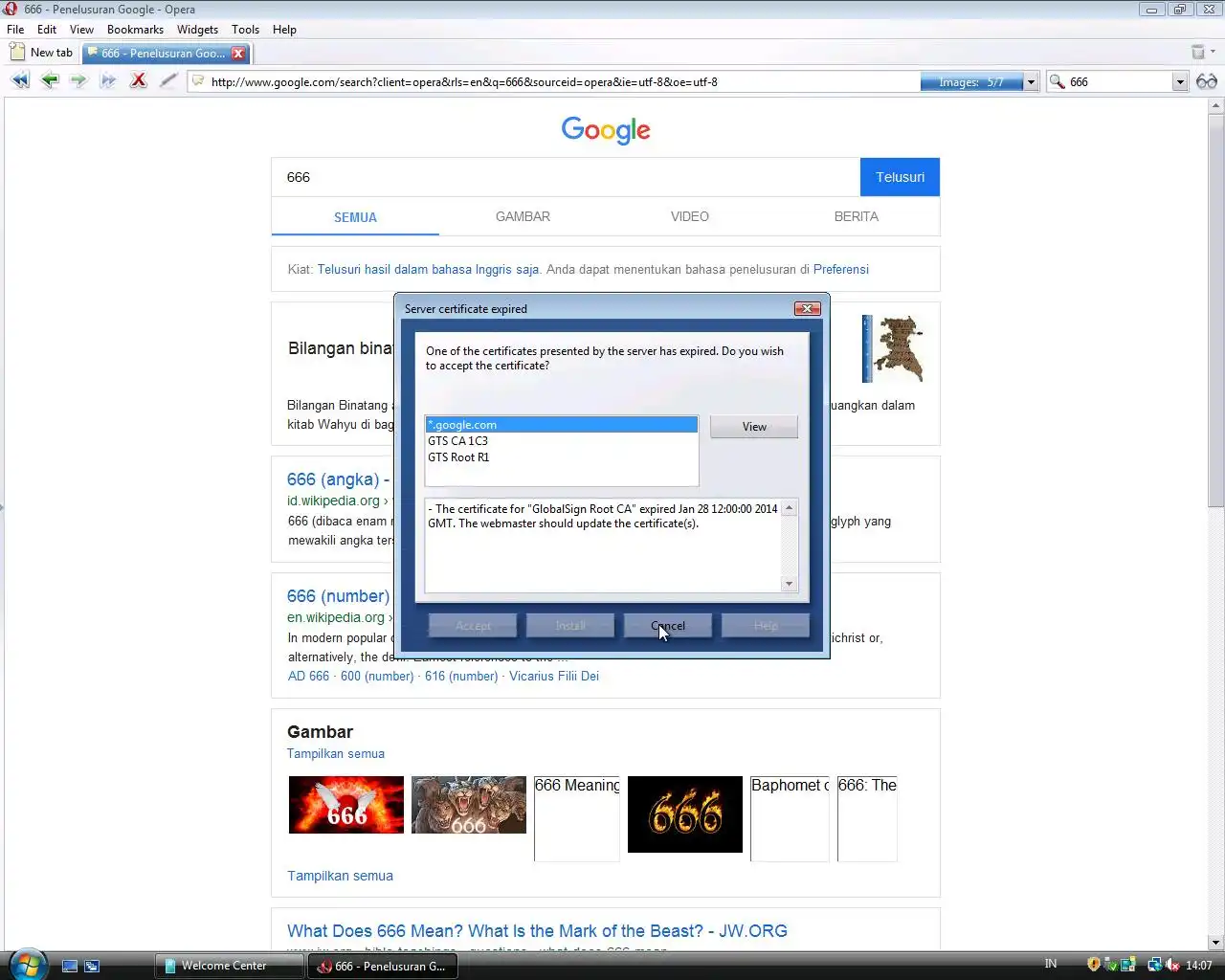Switch to GAMBAR search tab

(523, 216)
